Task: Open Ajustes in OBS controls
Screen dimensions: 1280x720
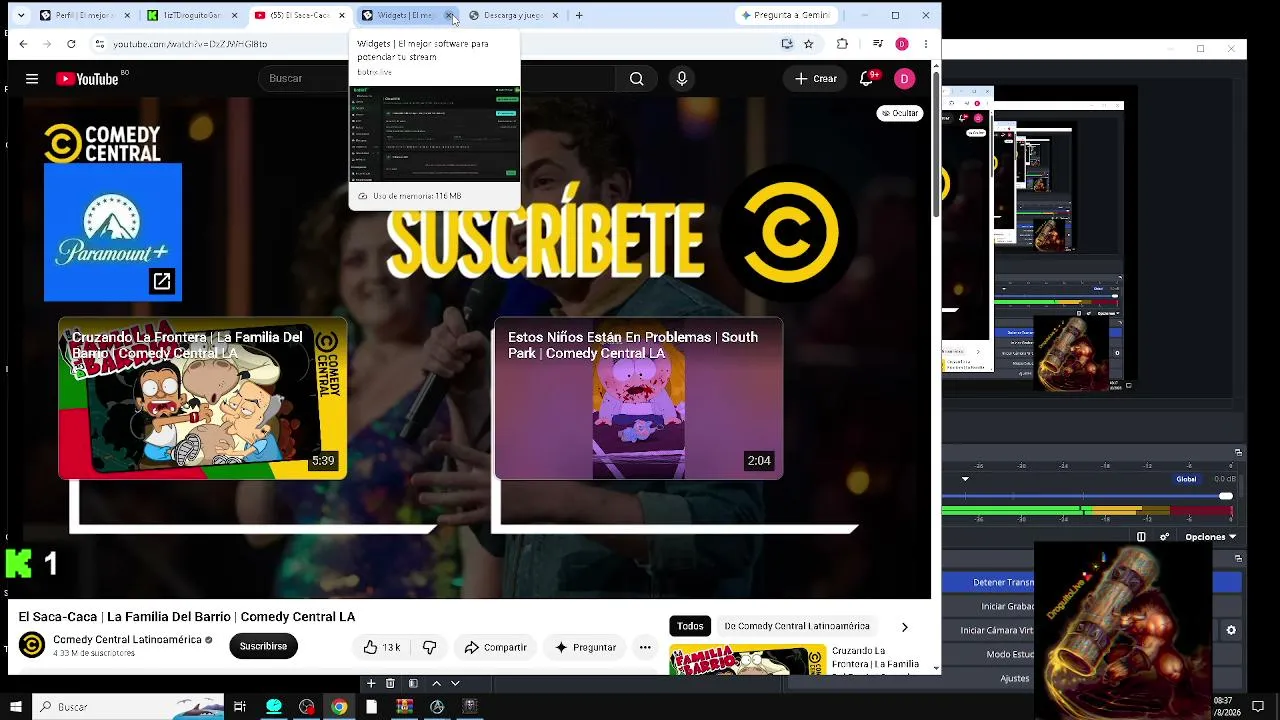Action: 1014,679
